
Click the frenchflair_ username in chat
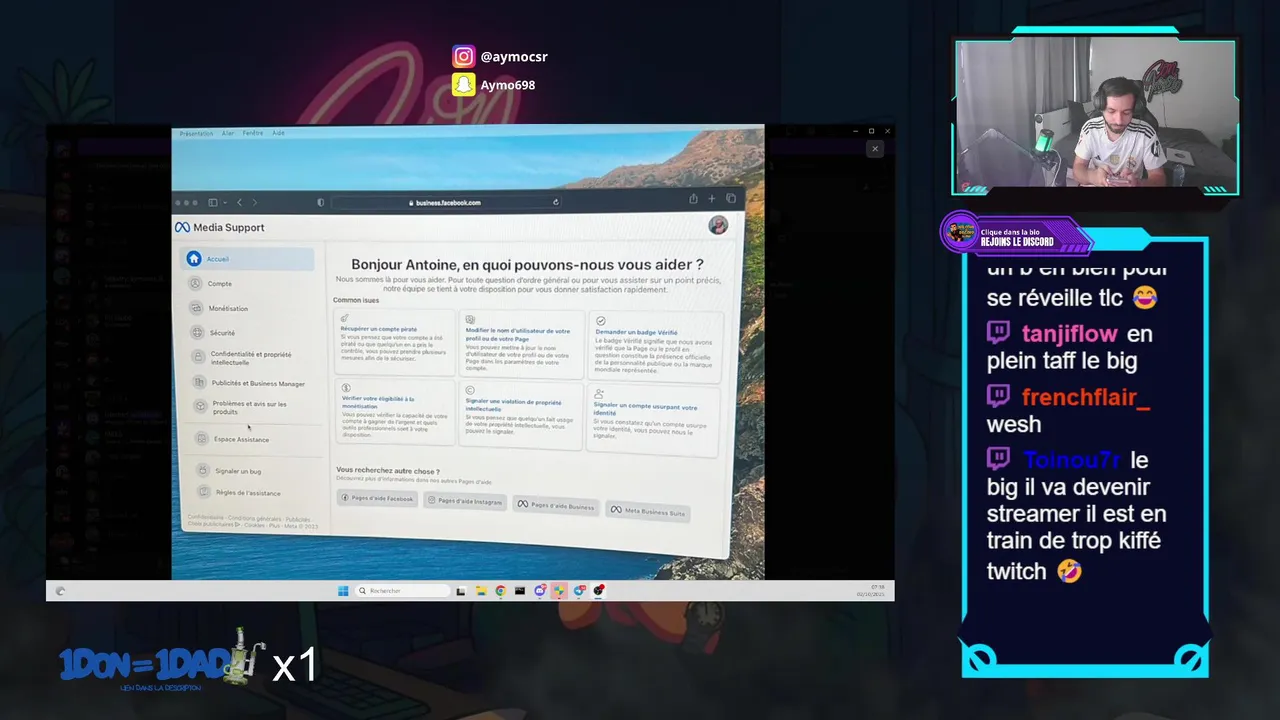click(x=1086, y=397)
